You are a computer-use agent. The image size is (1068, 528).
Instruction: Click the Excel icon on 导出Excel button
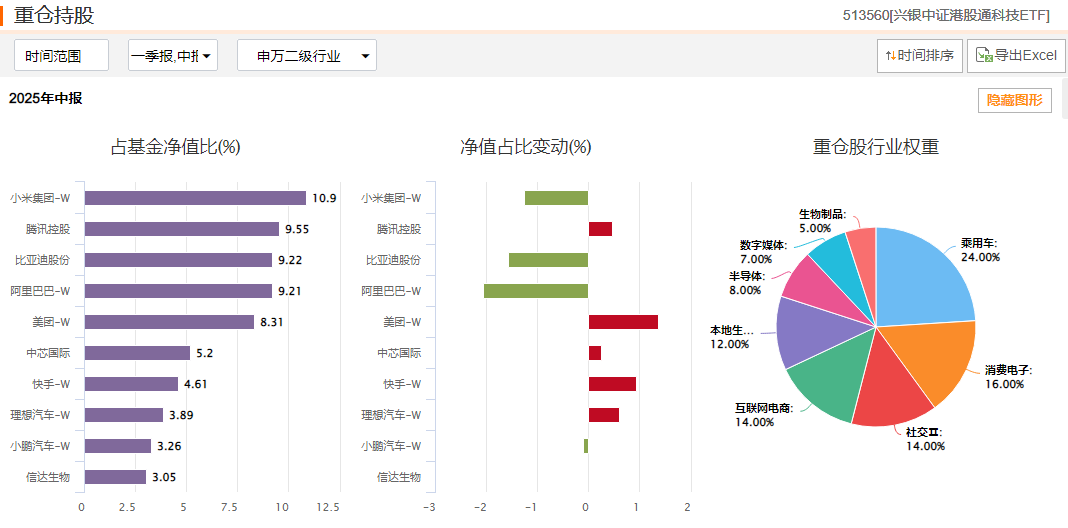pos(984,55)
